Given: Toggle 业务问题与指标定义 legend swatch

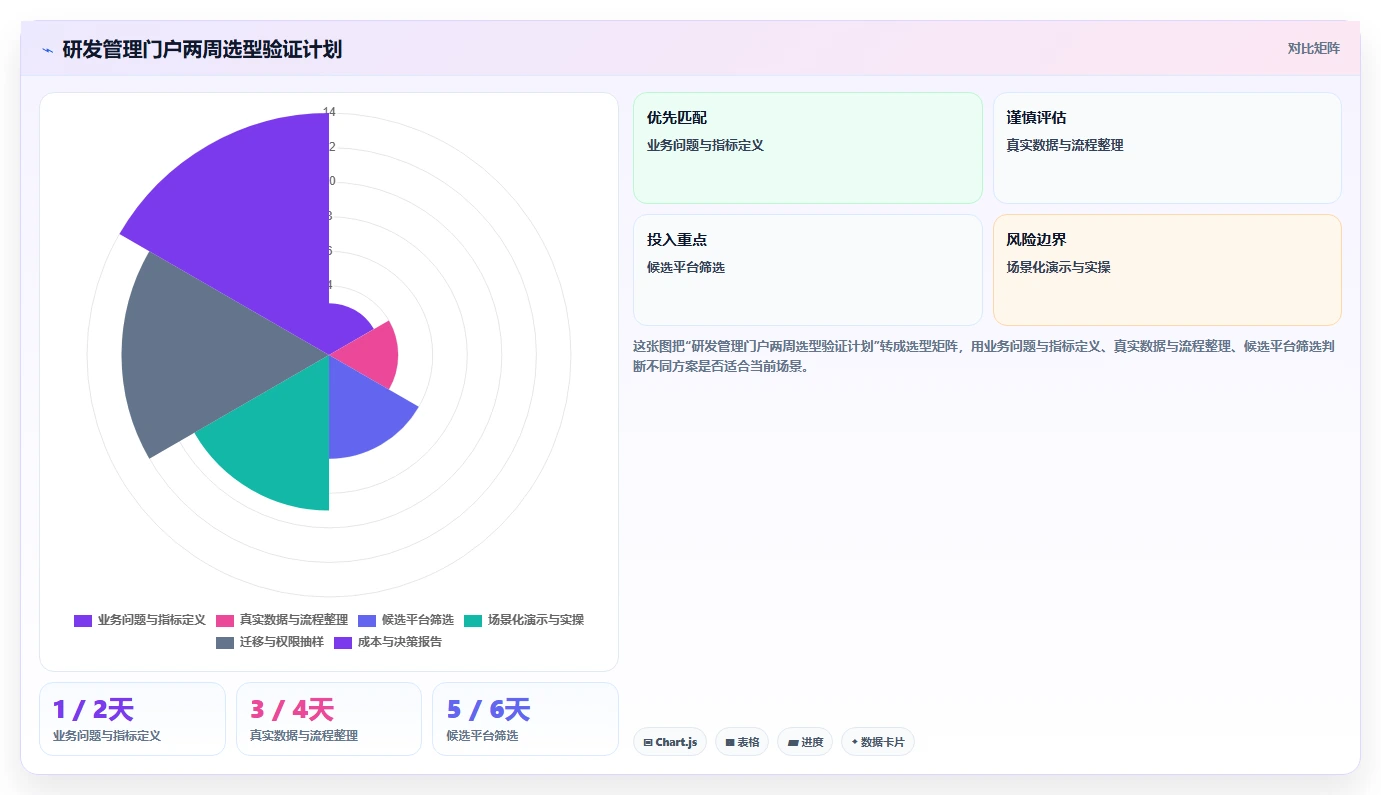Looking at the screenshot, I should pyautogui.click(x=83, y=620).
